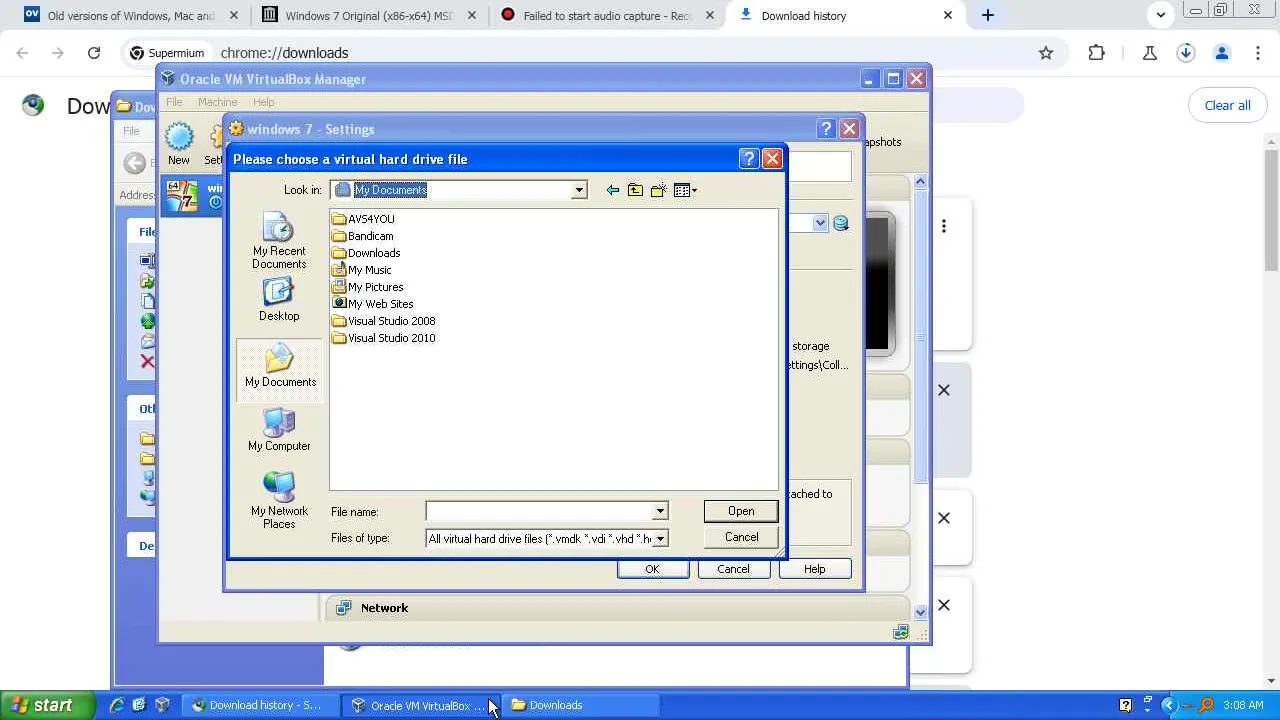Select the My Web Sites folder
This screenshot has height=720, width=1280.
pyautogui.click(x=373, y=304)
